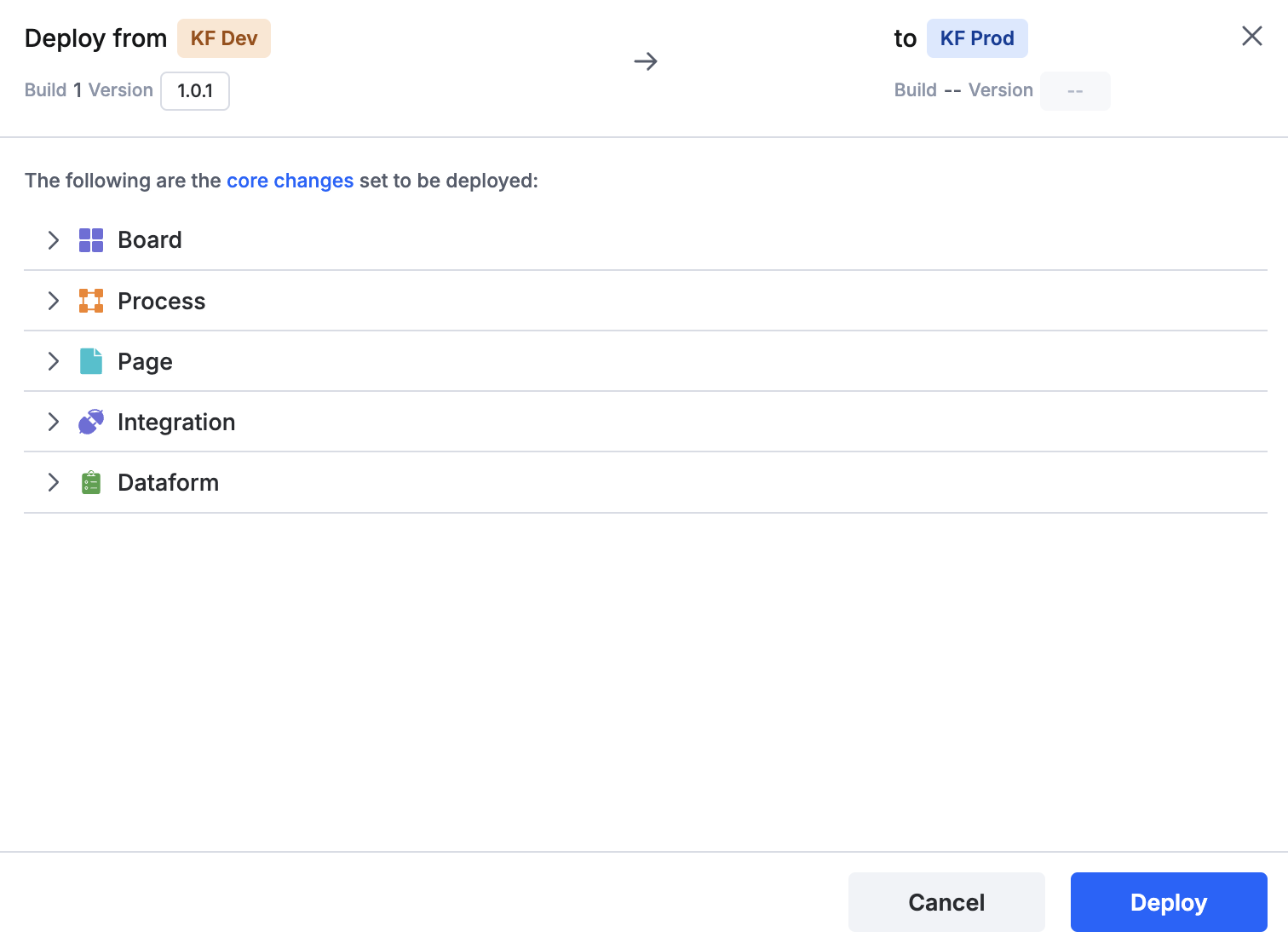
Task: Click the purple Board grid icon
Action: click(91, 240)
